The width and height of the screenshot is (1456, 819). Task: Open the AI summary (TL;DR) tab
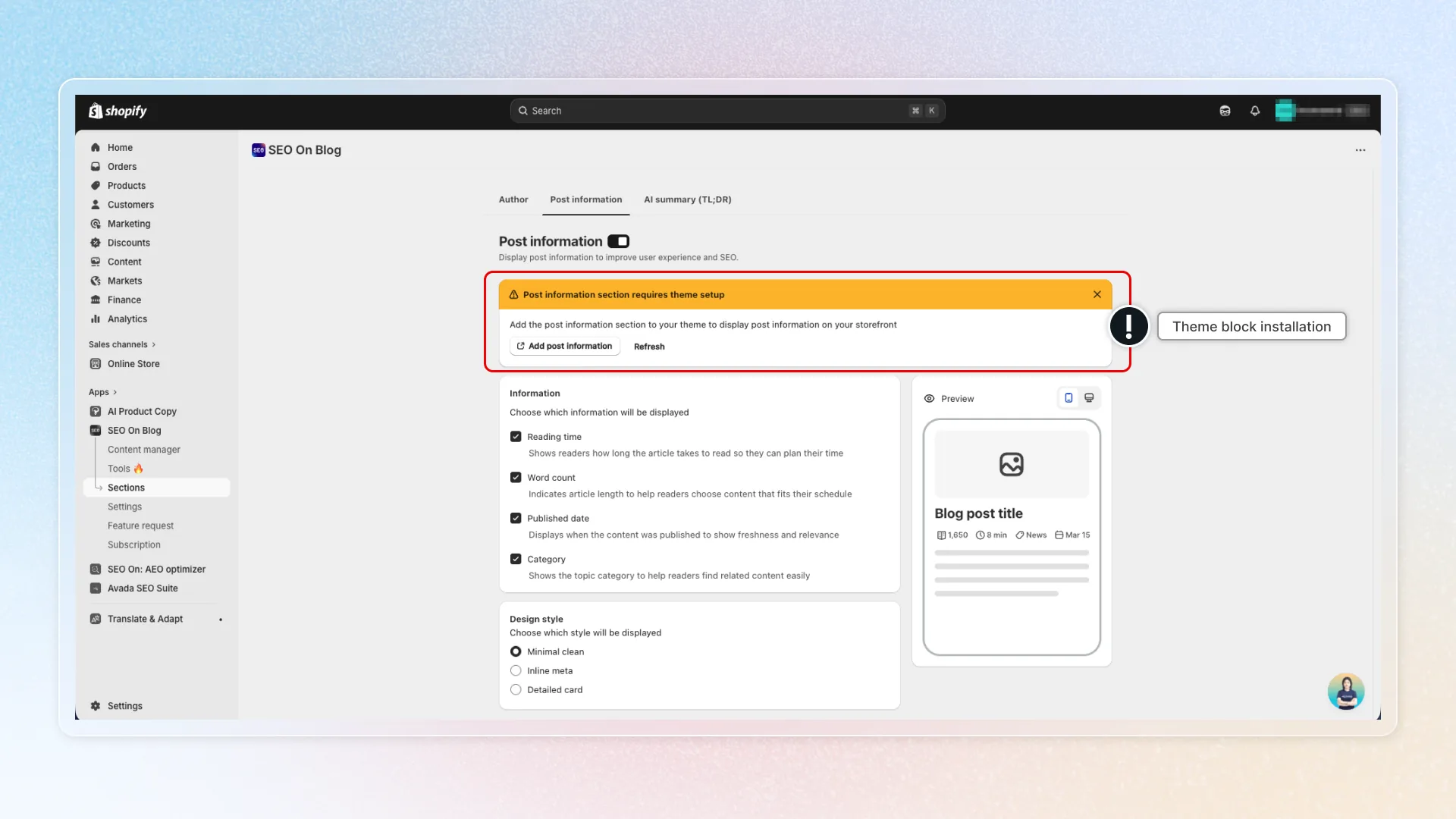point(688,200)
